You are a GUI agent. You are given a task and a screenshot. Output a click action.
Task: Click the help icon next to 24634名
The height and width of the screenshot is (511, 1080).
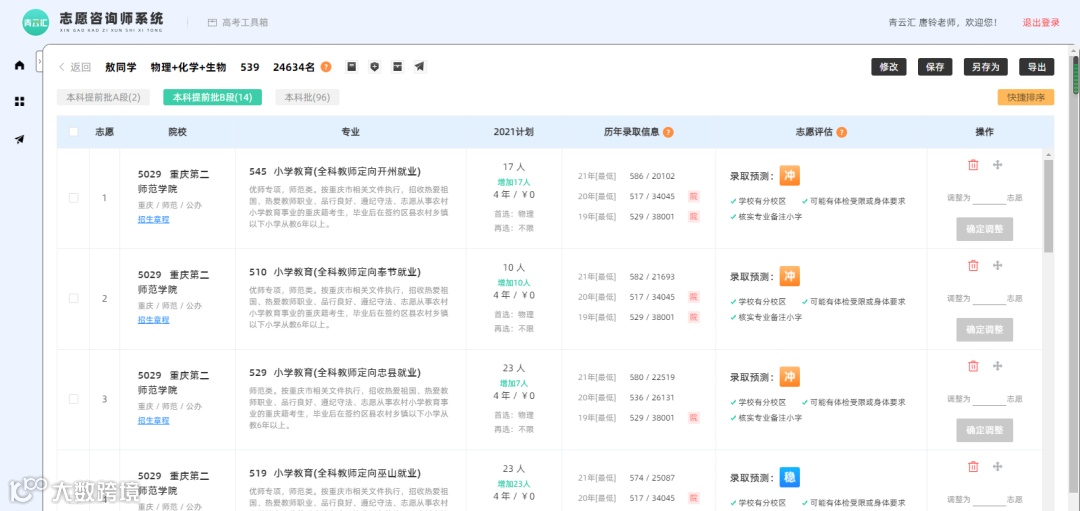pos(326,67)
